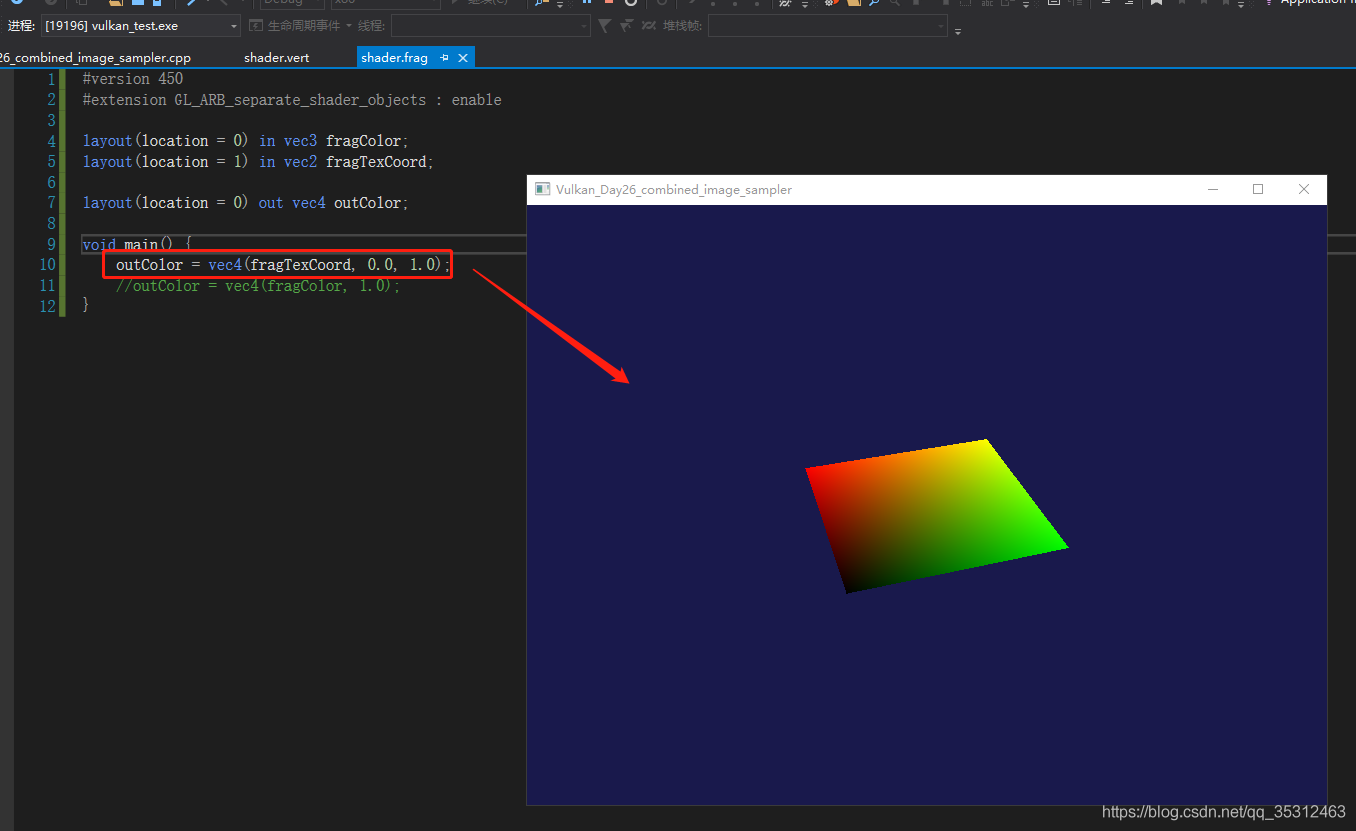Click the funnel filter icon beside thread dropdown
Image resolution: width=1356 pixels, height=831 pixels.
604,26
